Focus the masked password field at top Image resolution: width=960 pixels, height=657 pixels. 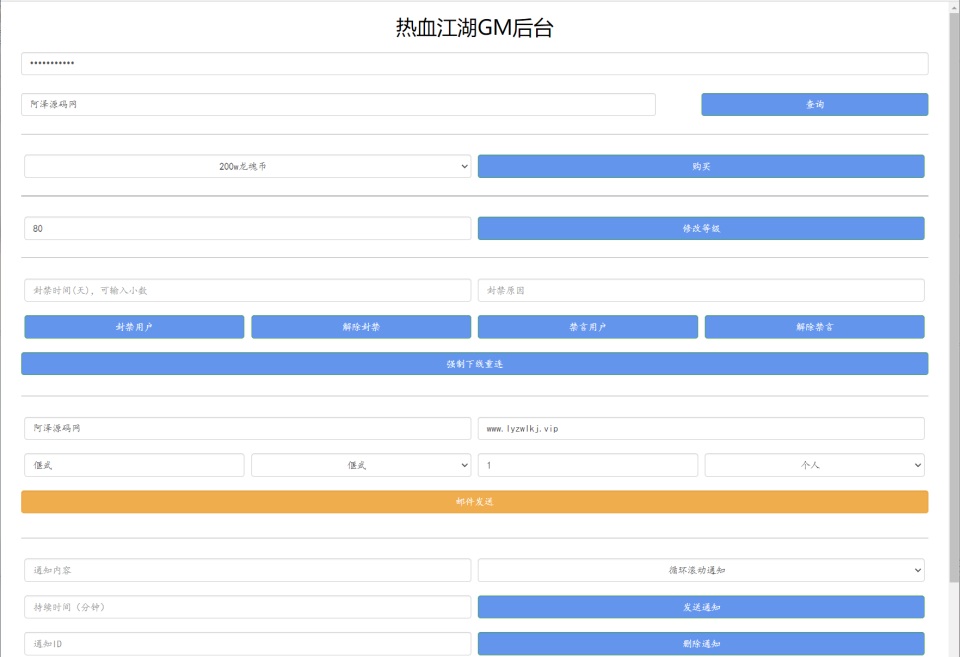(x=474, y=64)
